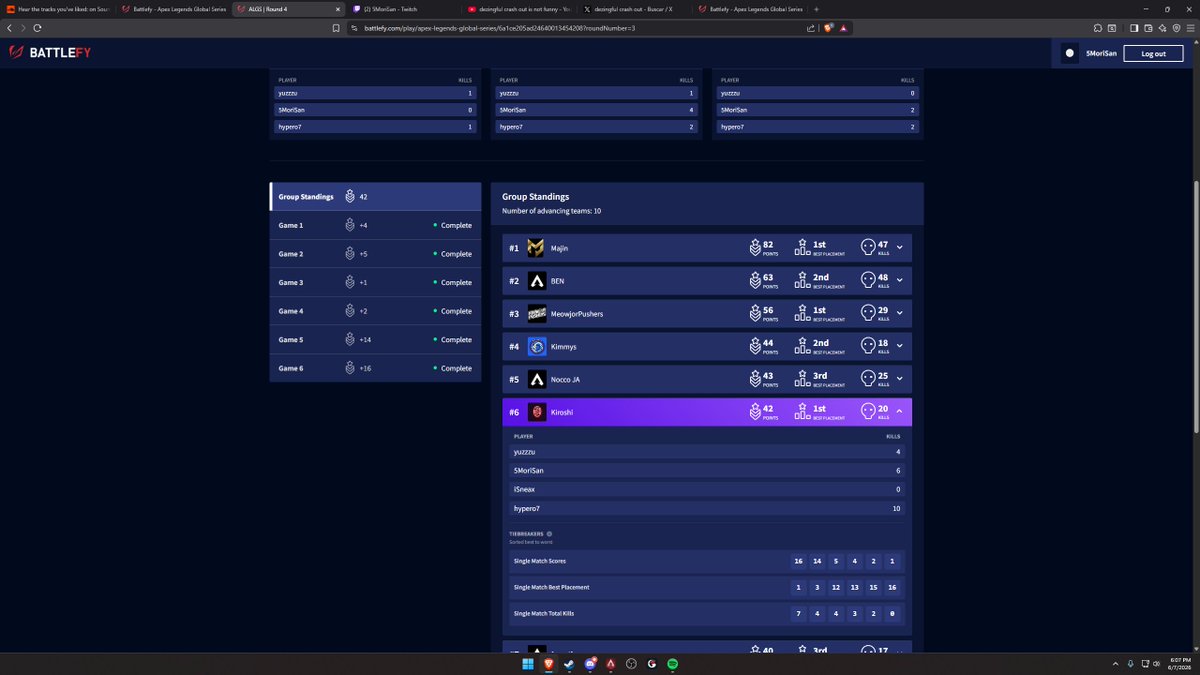The image size is (1200, 675).
Task: Open Spotify from the taskbar
Action: point(673,664)
